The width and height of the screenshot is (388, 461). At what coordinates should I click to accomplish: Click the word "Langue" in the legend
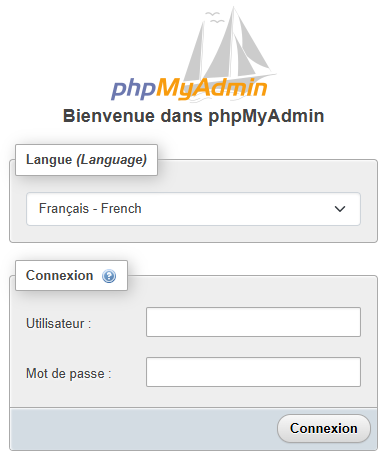tap(49, 160)
